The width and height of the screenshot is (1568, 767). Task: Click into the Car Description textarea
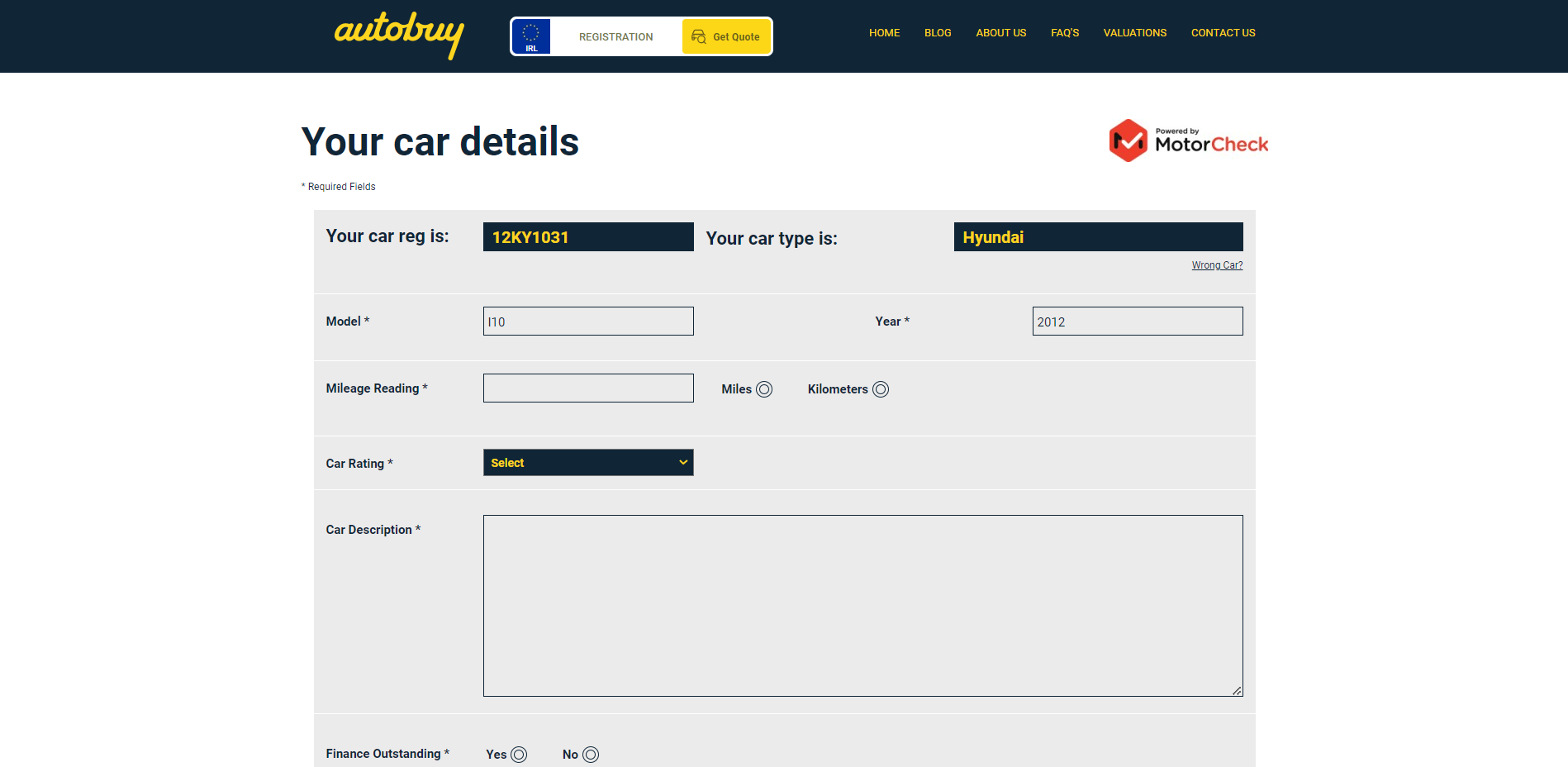863,606
